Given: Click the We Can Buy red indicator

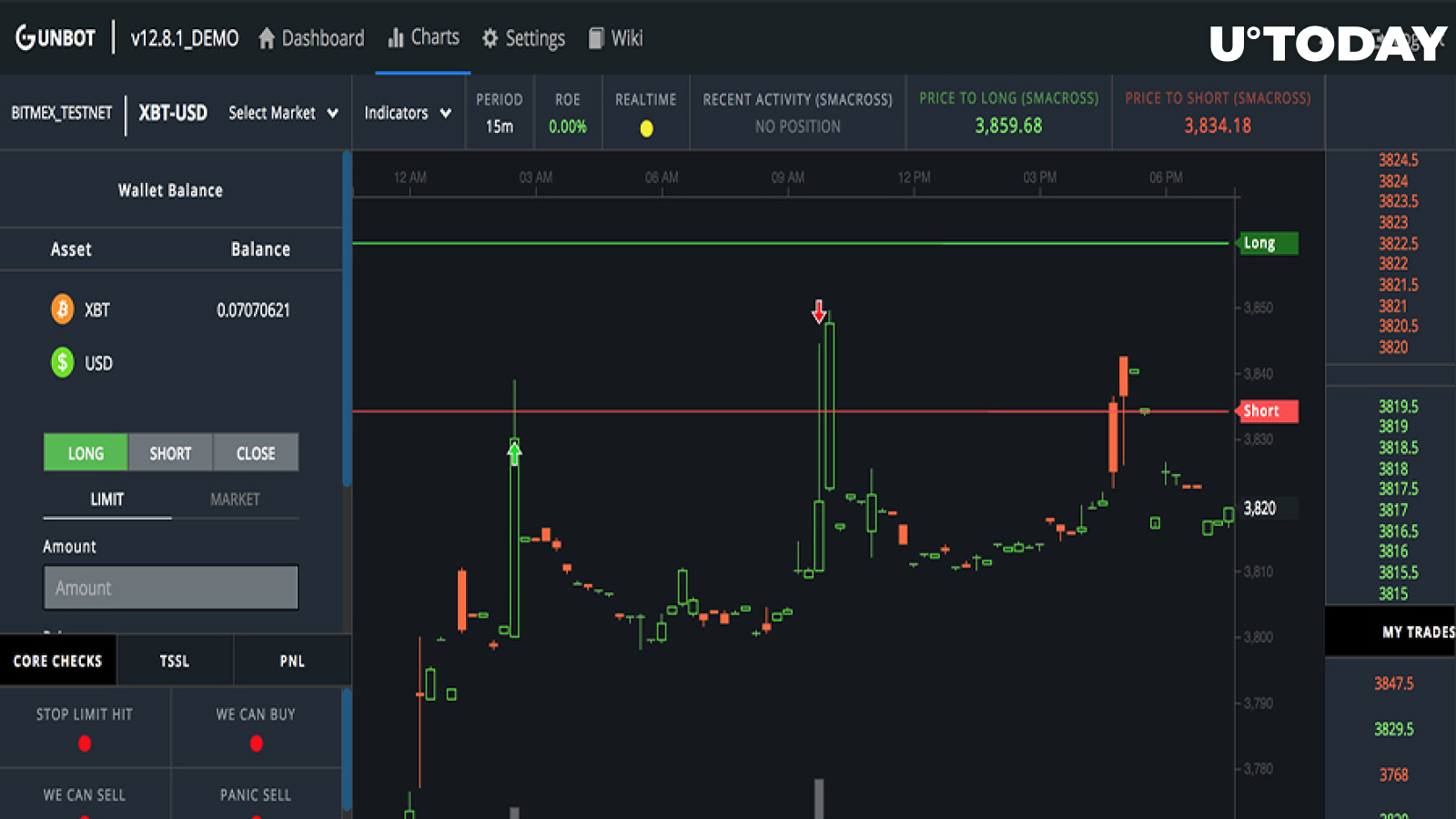Looking at the screenshot, I should (256, 743).
